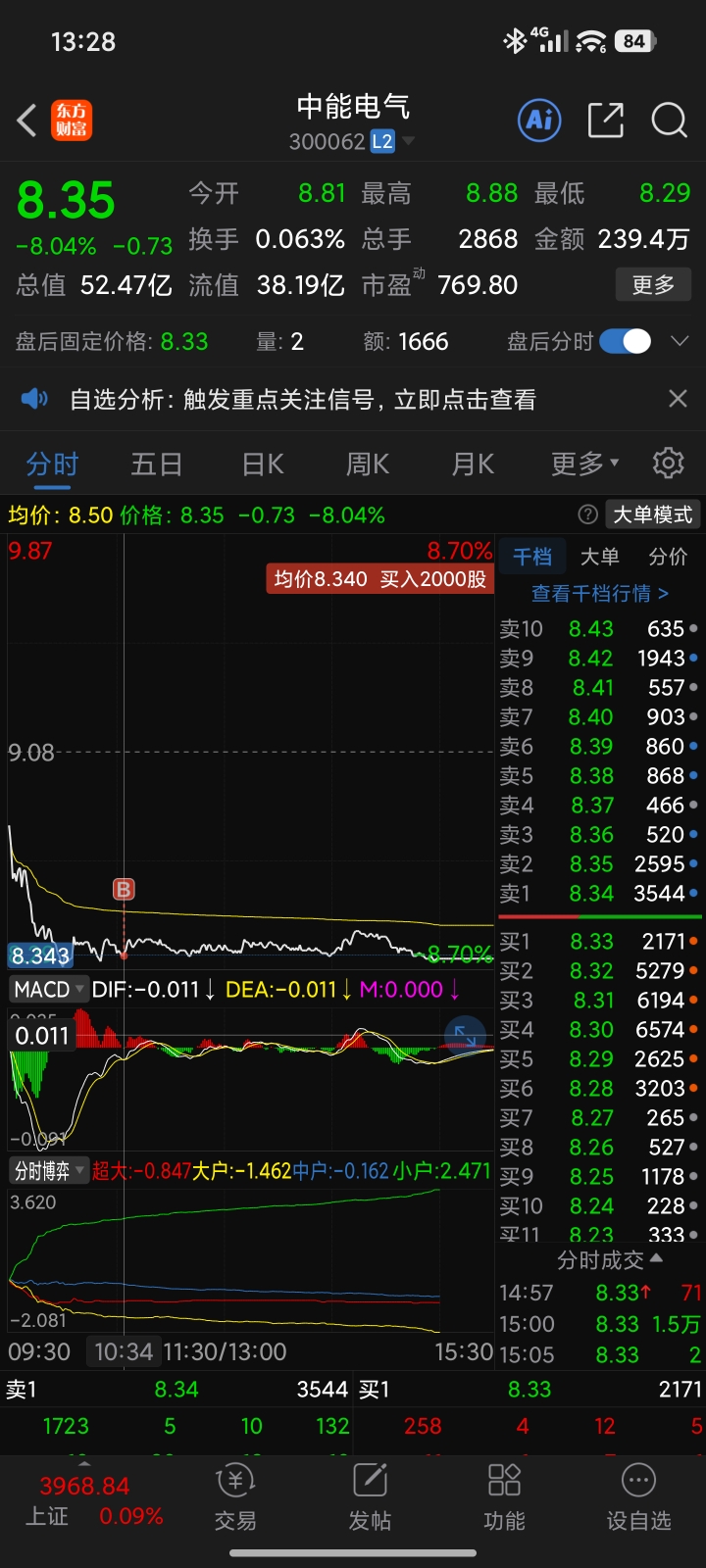
Task: Tap the 10:34 time cursor label
Action: (124, 1351)
